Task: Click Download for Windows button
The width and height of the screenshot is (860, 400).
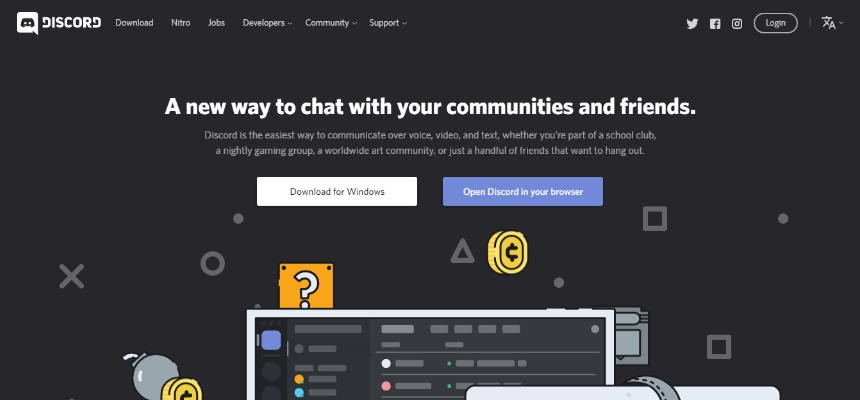Action: click(x=337, y=191)
